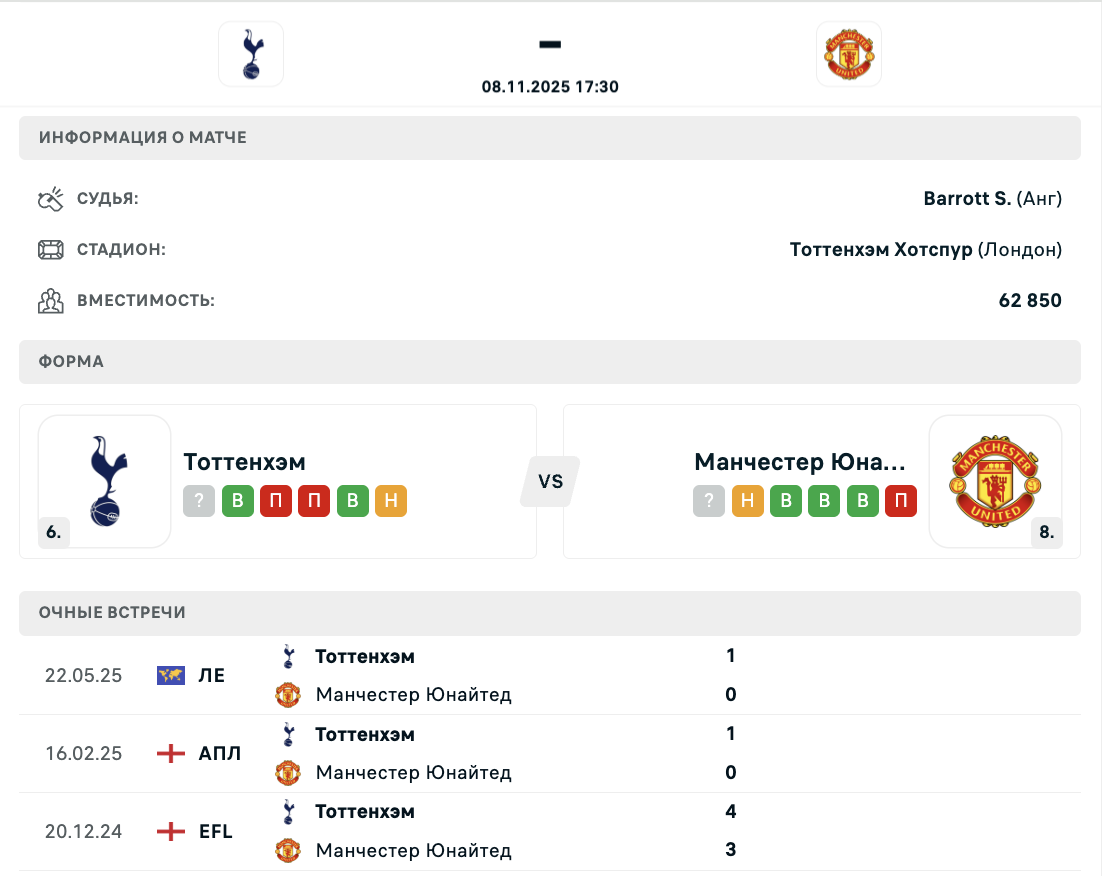Viewport: 1102px width, 876px height.
Task: Click Tottenham's orange draw form badge
Action: click(x=391, y=501)
